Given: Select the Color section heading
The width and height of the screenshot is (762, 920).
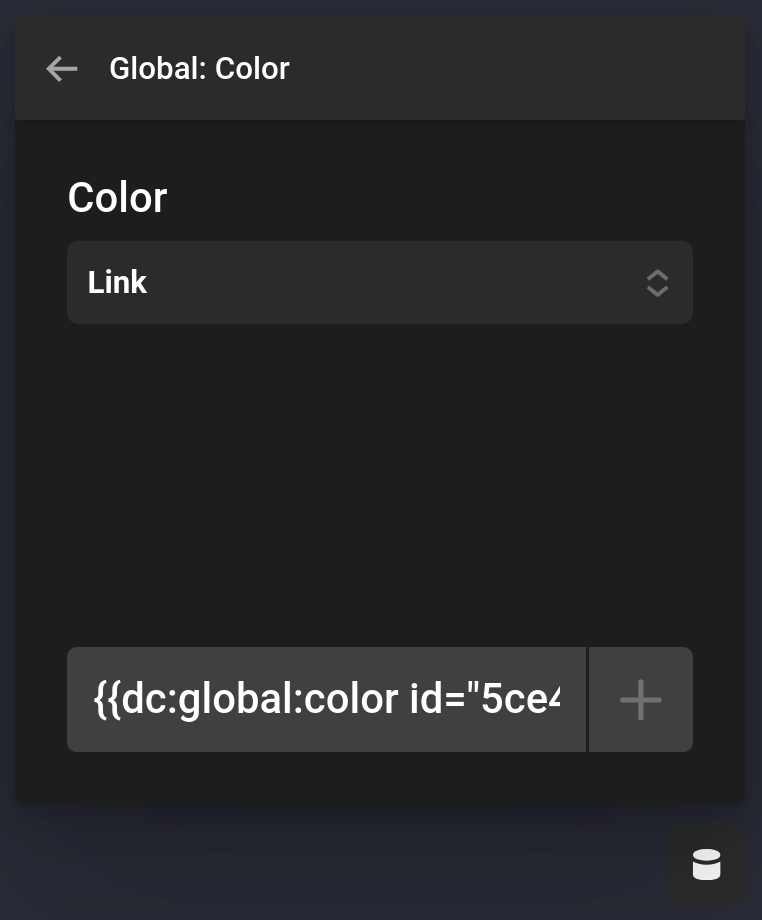Looking at the screenshot, I should (x=117, y=197).
